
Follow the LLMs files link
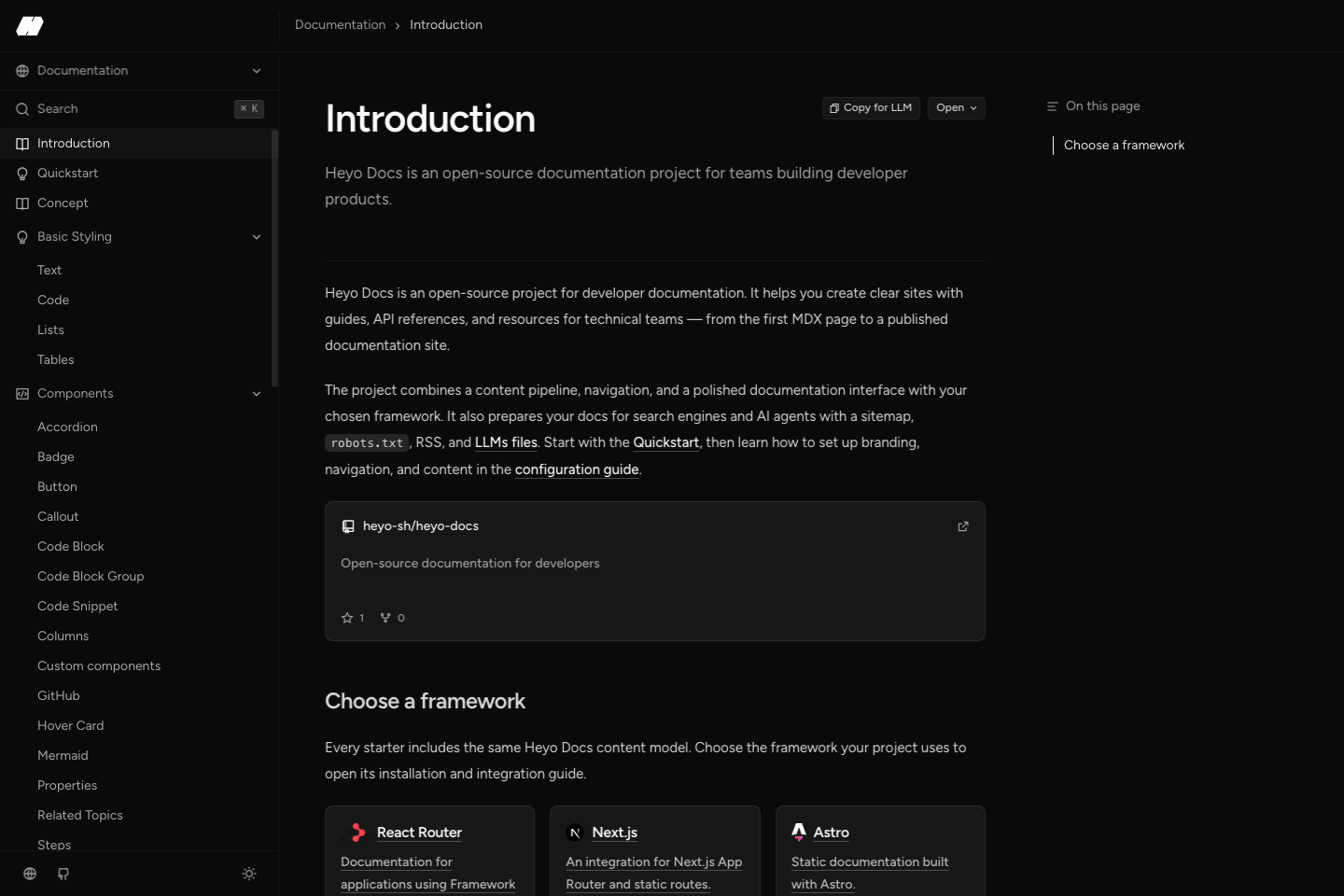(x=506, y=442)
